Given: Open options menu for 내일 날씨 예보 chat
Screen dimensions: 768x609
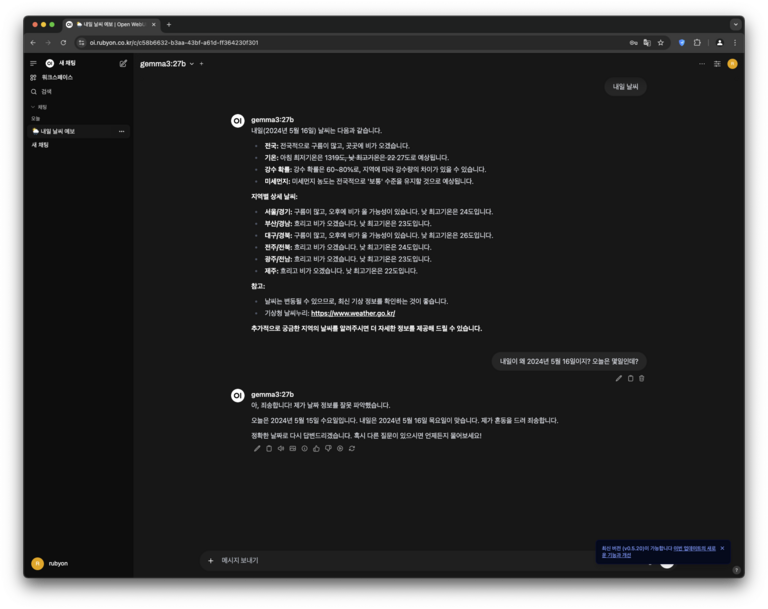Looking at the screenshot, I should click(x=122, y=131).
